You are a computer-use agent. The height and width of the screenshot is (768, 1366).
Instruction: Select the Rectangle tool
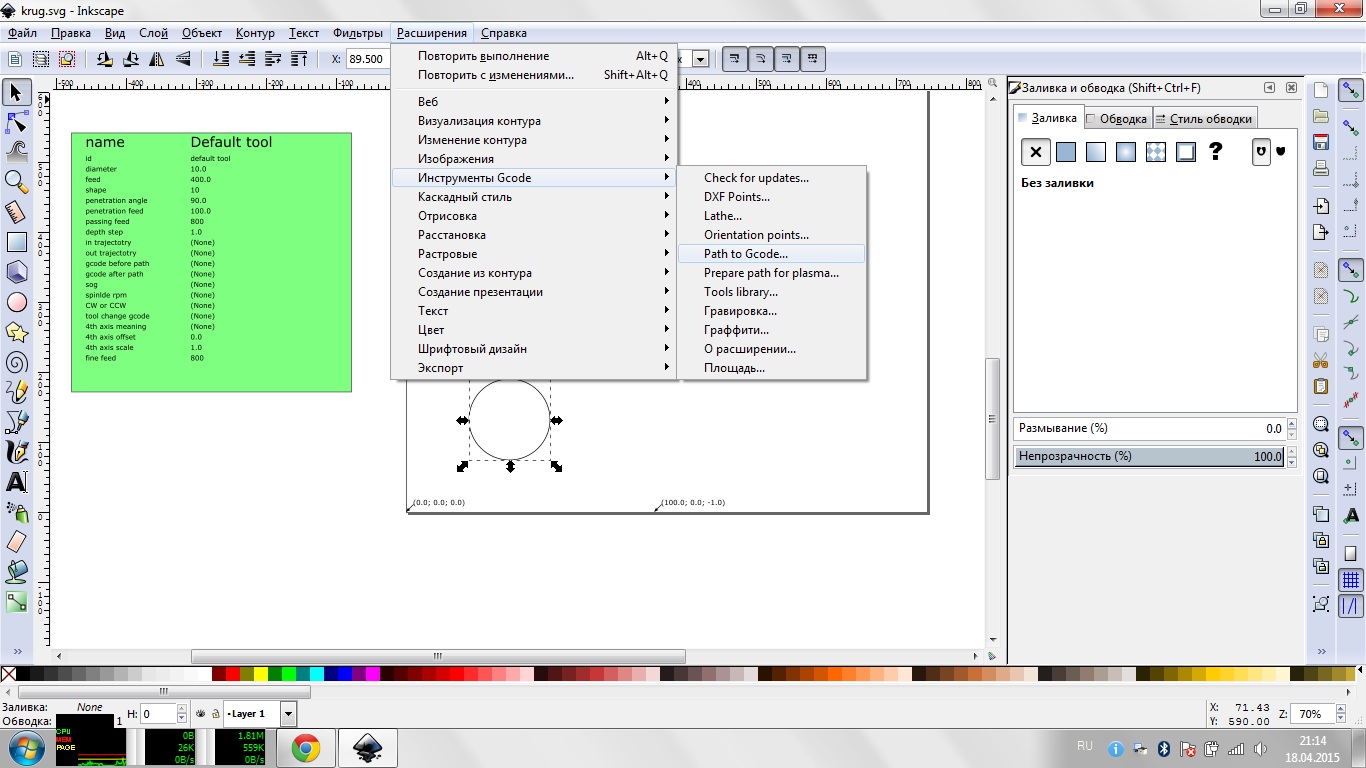16,241
